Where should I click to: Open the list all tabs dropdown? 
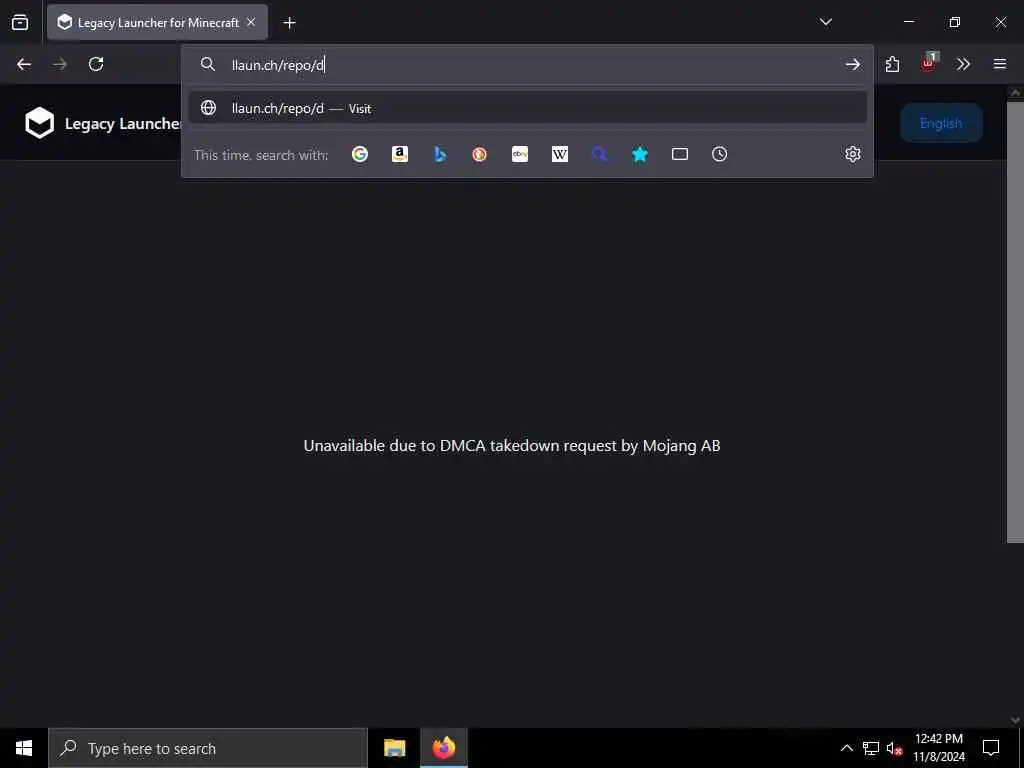825,22
